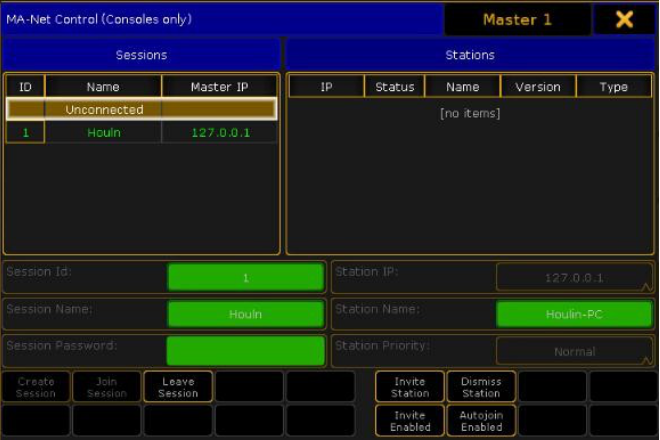Click the Sessions Name column header
This screenshot has height=440, width=660.
coord(103,87)
